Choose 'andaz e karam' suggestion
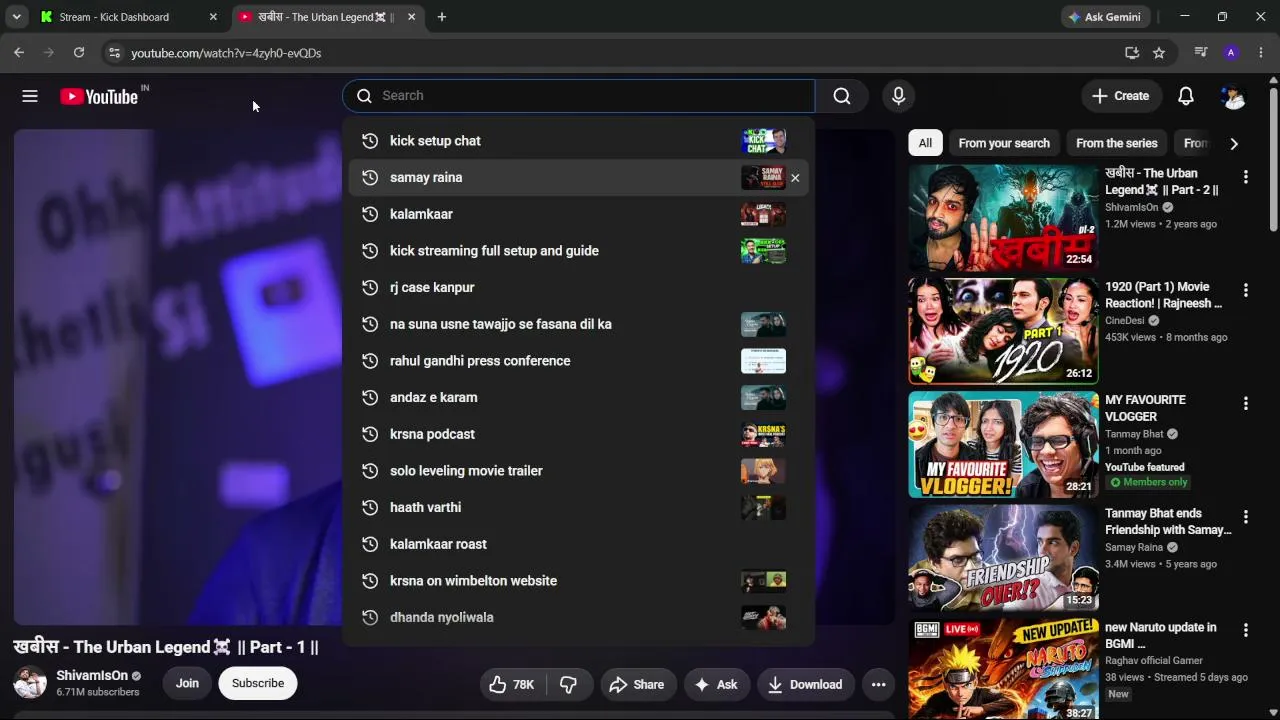 pyautogui.click(x=578, y=398)
